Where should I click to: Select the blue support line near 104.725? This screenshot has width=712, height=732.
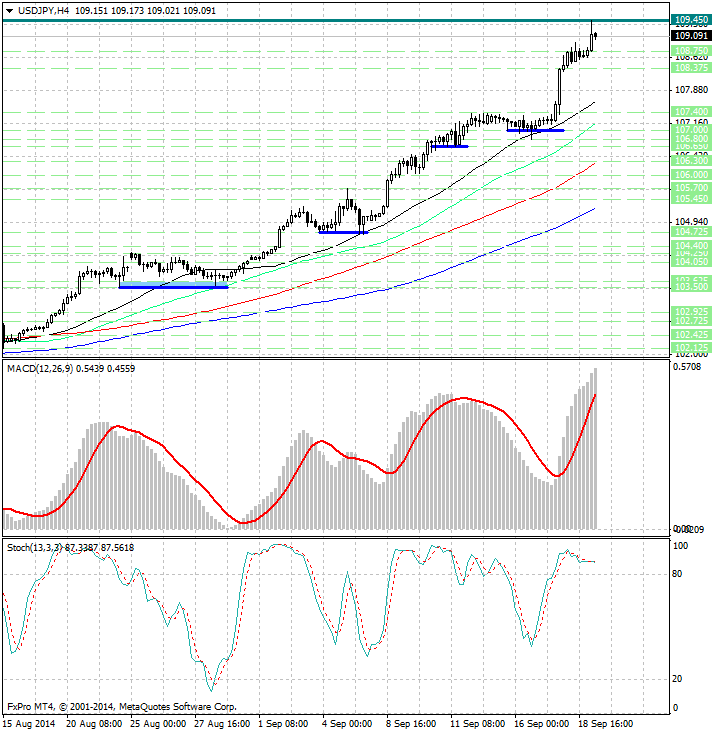343,232
